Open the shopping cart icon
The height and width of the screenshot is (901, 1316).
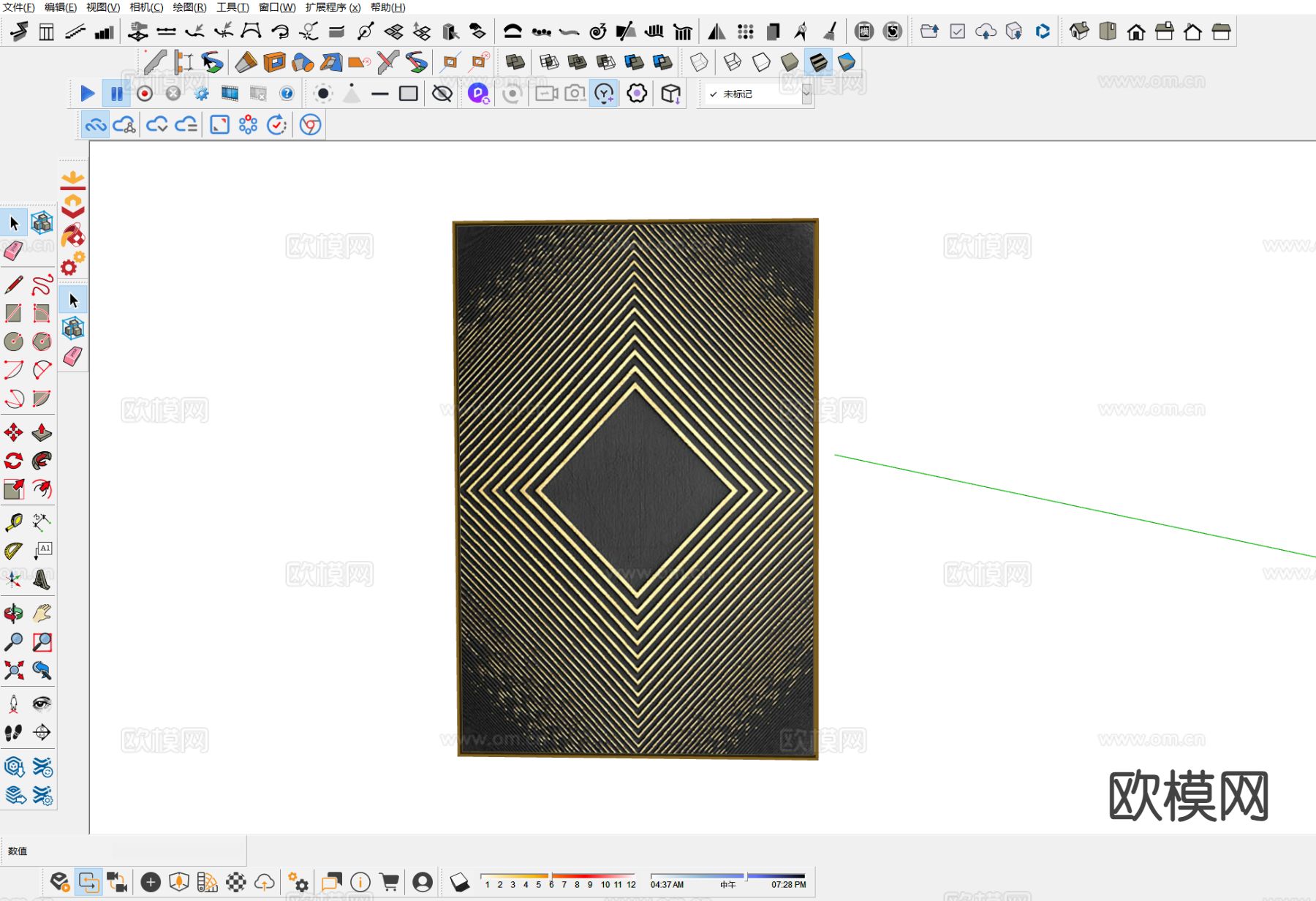click(390, 882)
